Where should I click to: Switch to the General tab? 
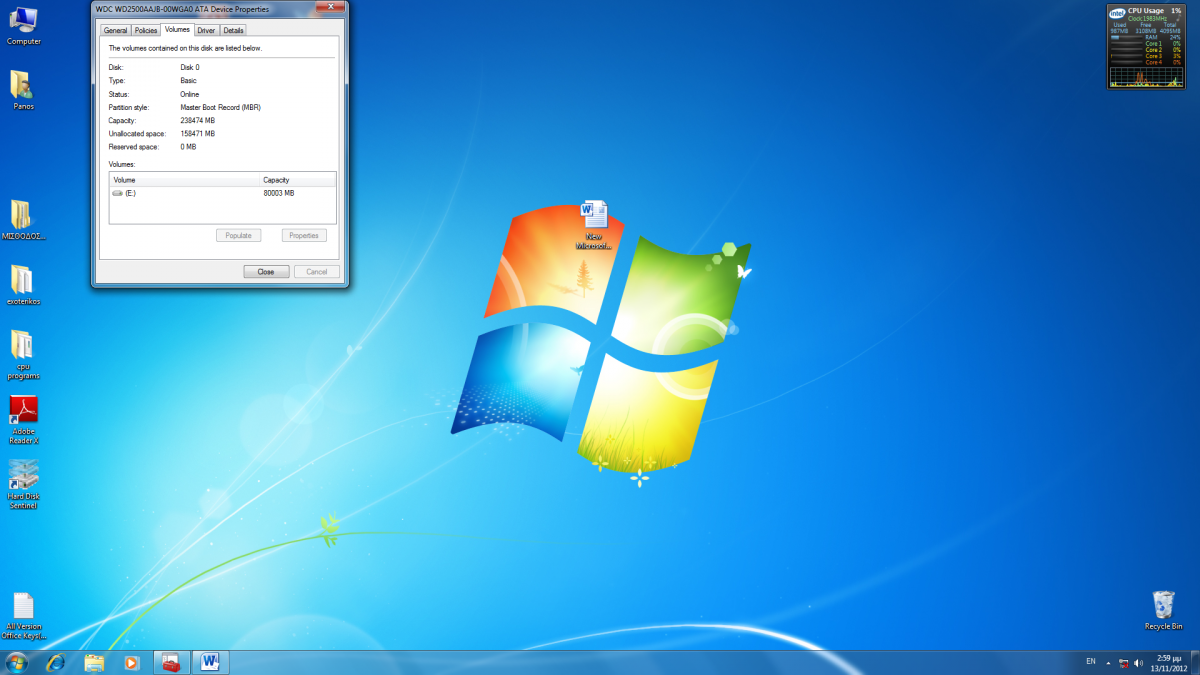coord(116,31)
